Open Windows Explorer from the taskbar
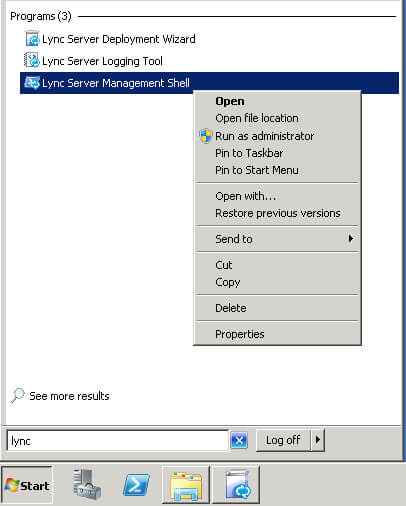 click(x=186, y=485)
